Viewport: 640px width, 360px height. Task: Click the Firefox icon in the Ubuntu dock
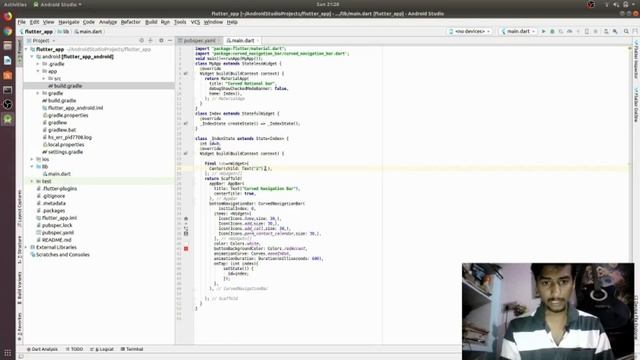(x=7, y=16)
